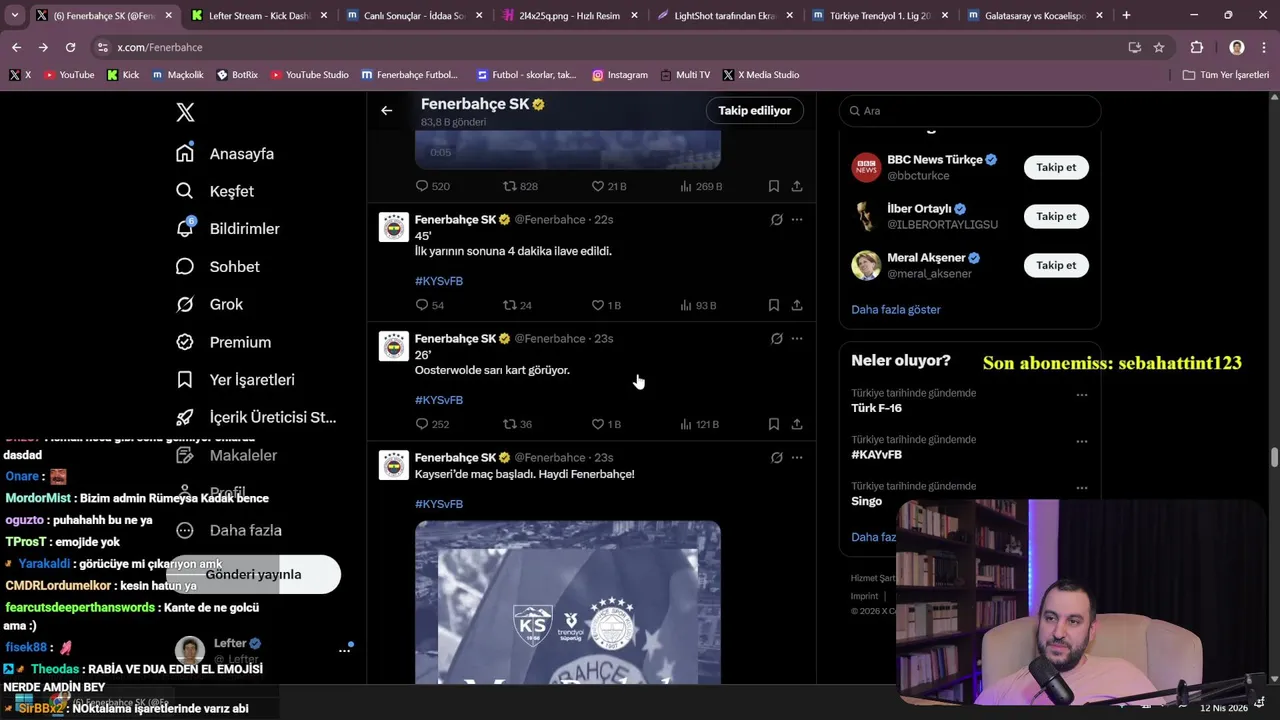This screenshot has height=720, width=1280.
Task: Open the #KAYvFB trending topic
Action: [x=876, y=455]
